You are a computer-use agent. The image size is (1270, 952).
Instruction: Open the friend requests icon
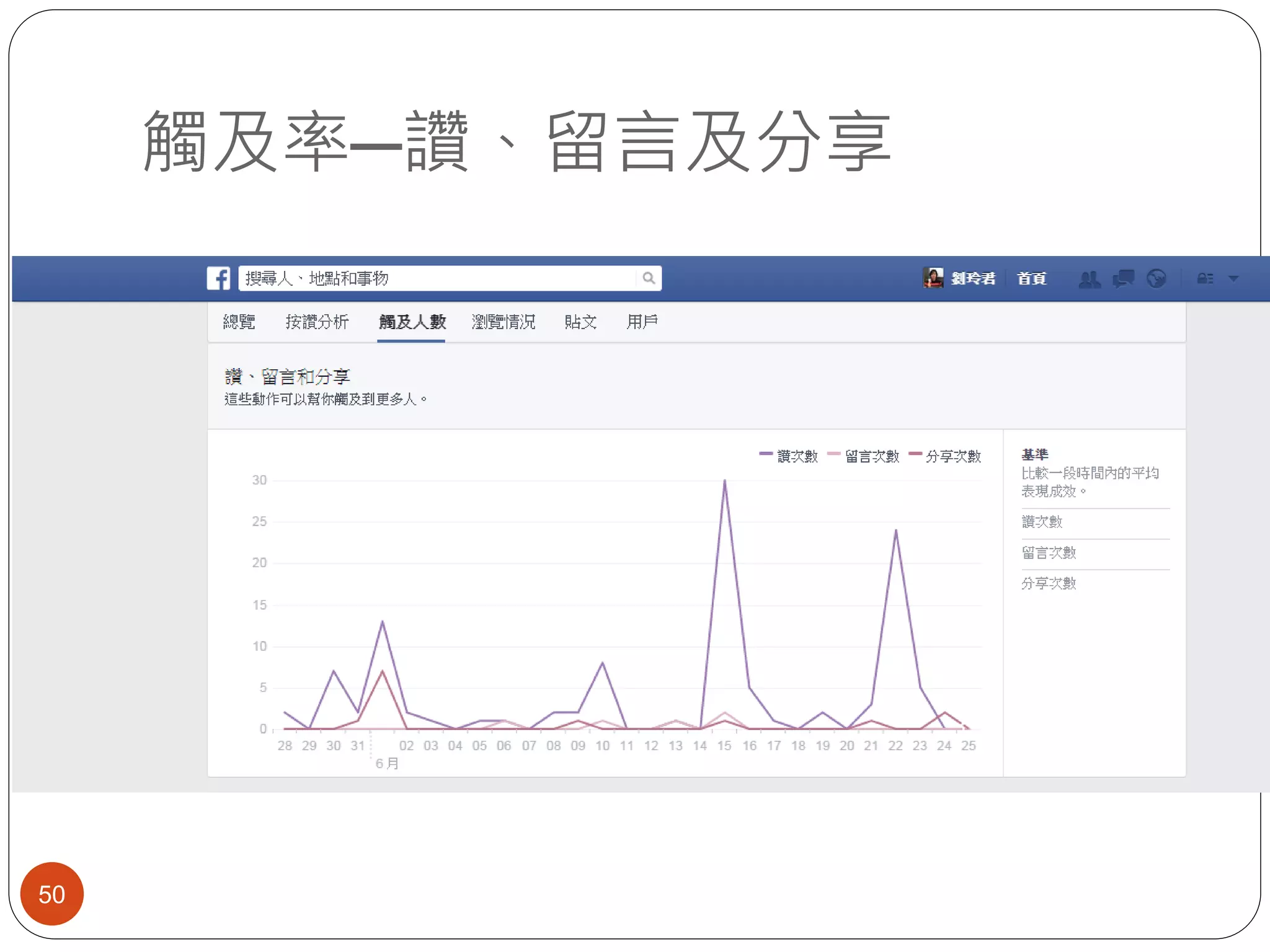pyautogui.click(x=1090, y=279)
